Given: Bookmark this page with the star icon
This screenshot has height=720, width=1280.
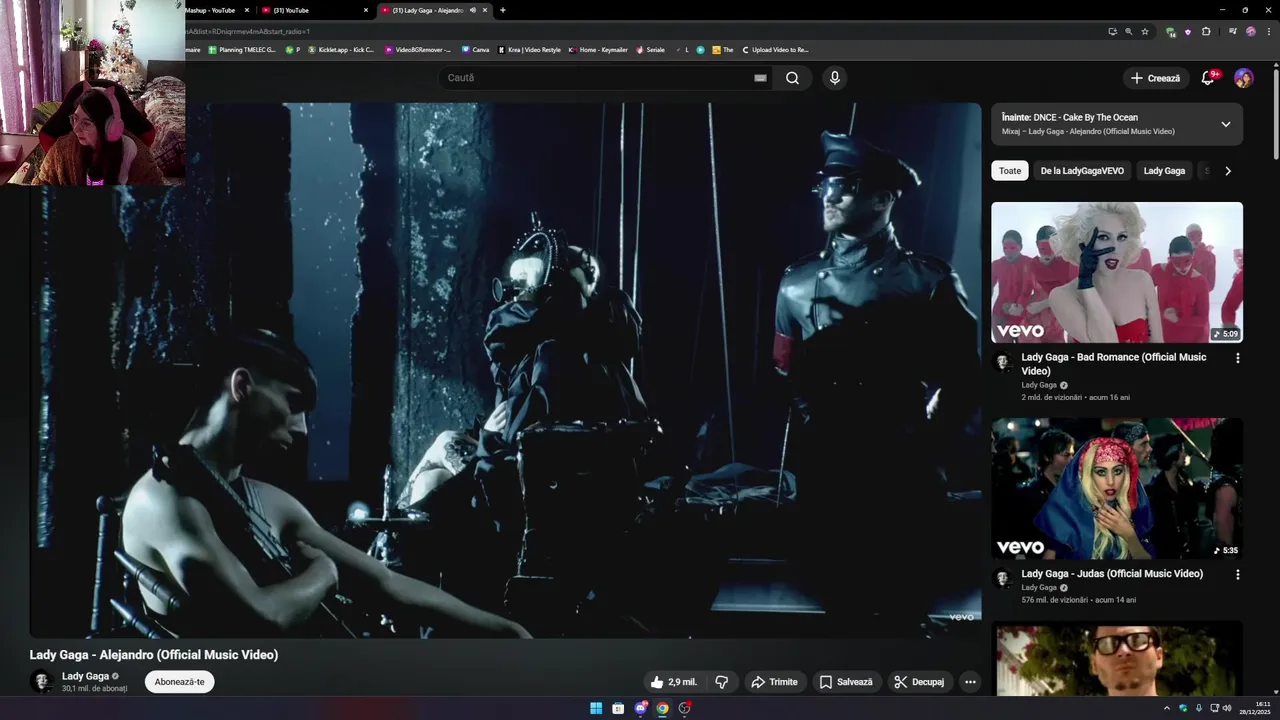Looking at the screenshot, I should (x=1145, y=31).
